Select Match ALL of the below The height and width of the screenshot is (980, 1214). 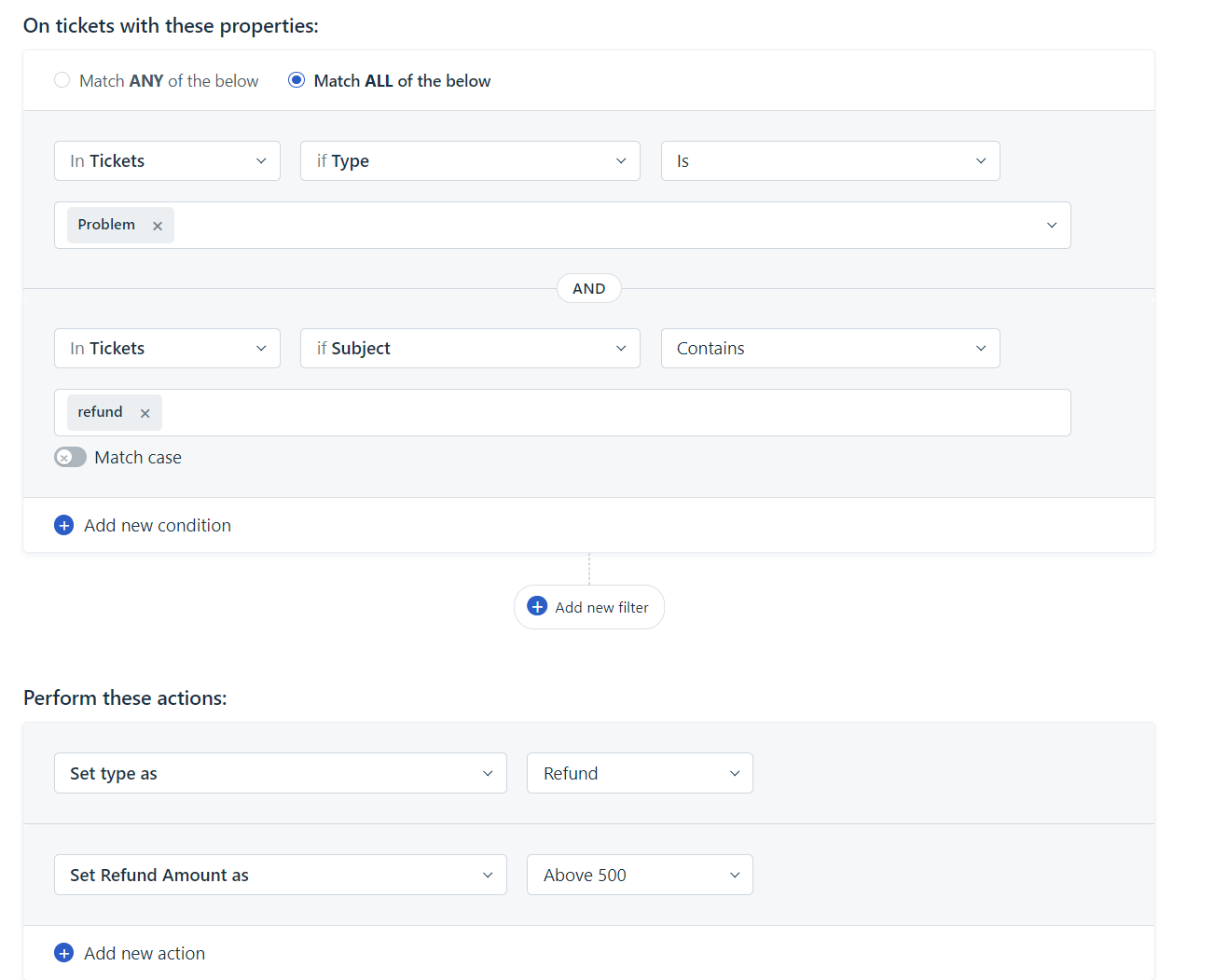pyautogui.click(x=297, y=80)
